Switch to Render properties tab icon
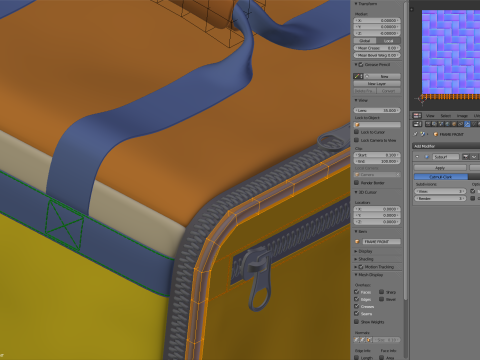Viewport: 480px width, 360px height. click(428, 124)
